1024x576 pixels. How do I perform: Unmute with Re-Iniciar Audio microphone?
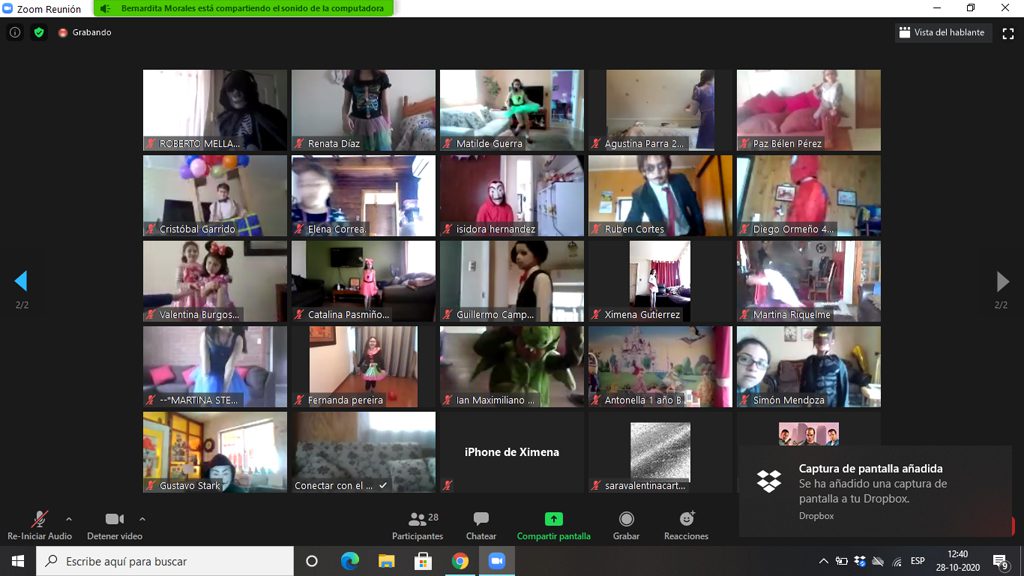39,520
